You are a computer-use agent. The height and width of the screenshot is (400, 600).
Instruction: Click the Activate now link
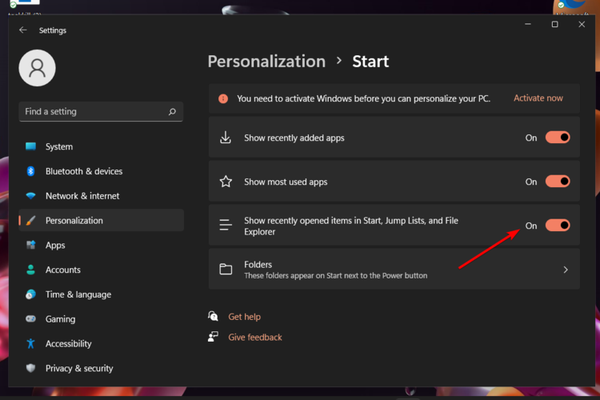[x=538, y=98]
